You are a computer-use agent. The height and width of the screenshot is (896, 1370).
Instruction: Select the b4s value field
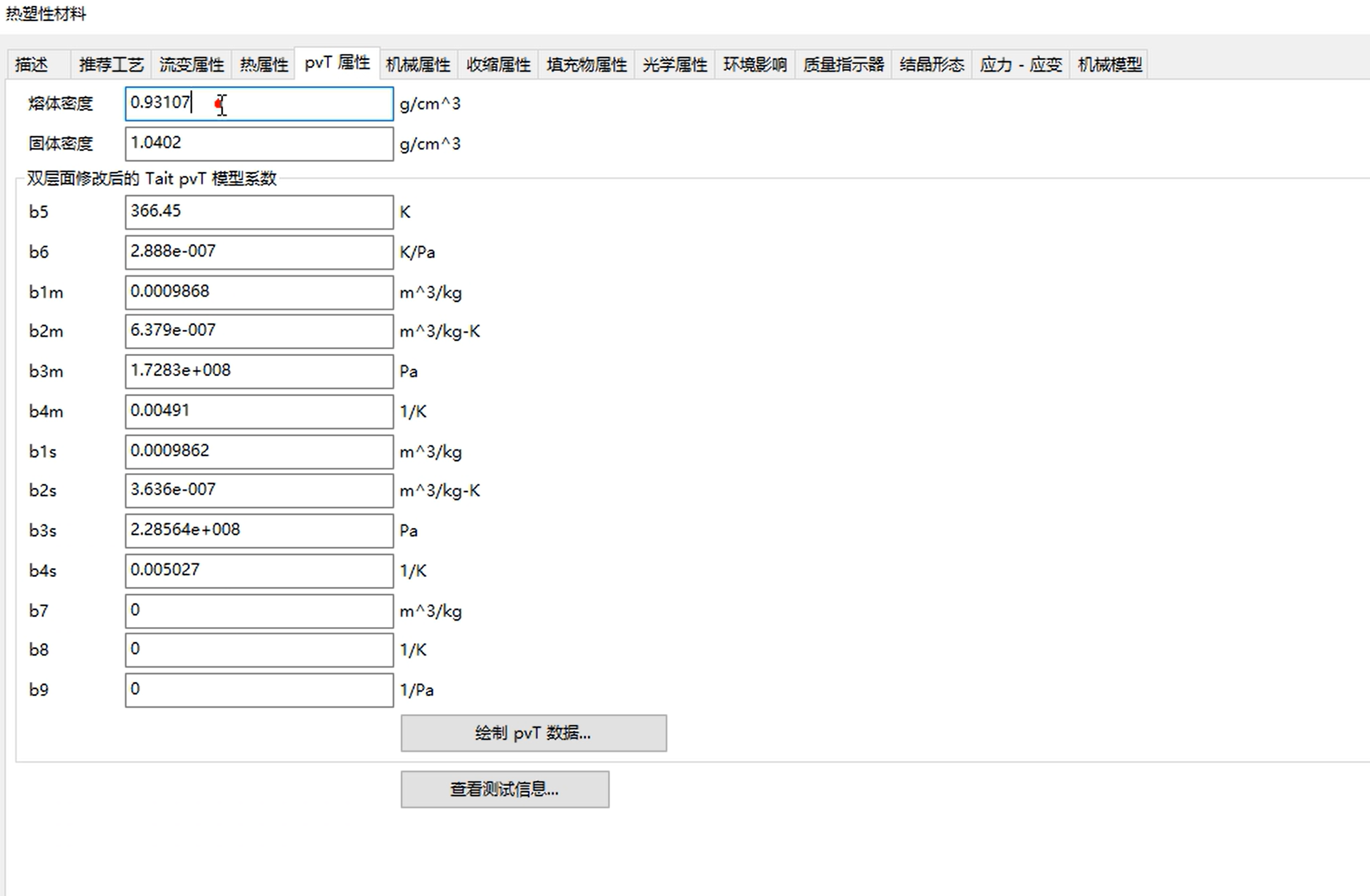(x=259, y=571)
